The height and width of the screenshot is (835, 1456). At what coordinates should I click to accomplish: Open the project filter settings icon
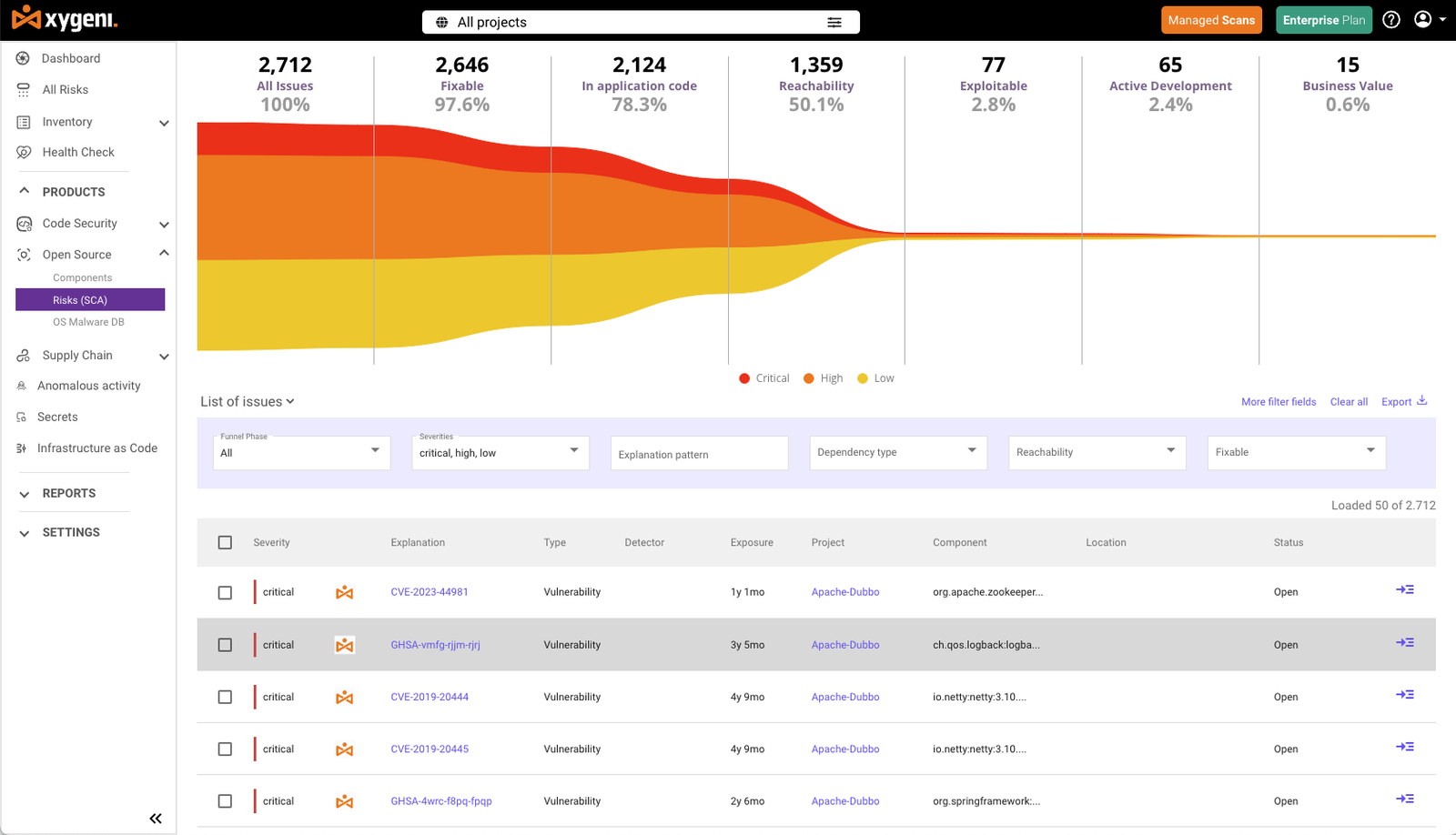[x=834, y=22]
